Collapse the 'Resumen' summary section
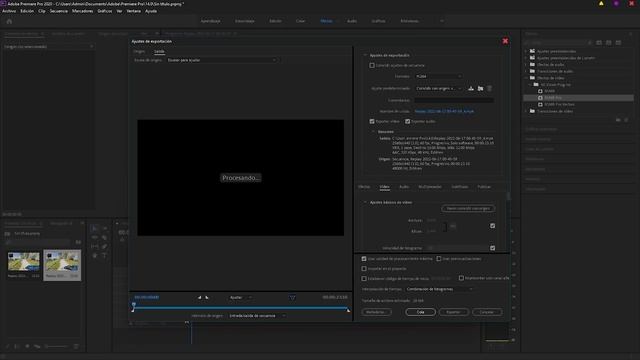Image resolution: width=640 pixels, height=360 pixels. (x=373, y=132)
